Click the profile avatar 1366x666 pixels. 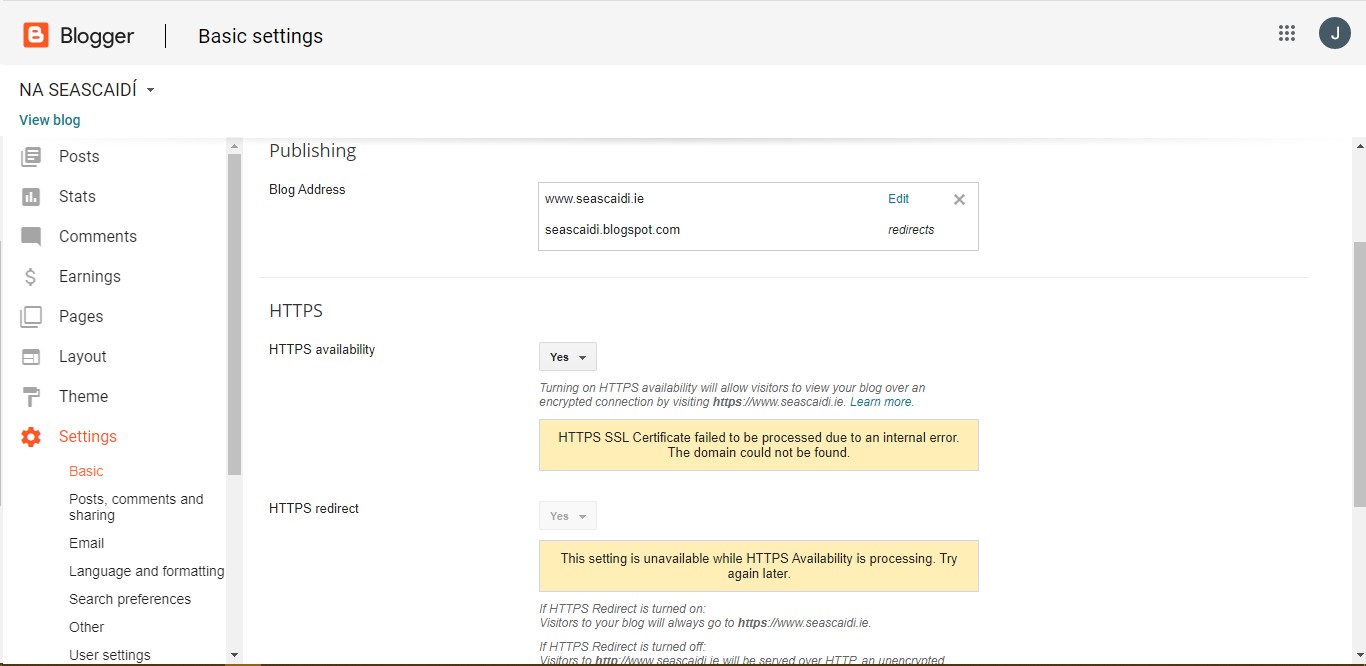click(1335, 32)
